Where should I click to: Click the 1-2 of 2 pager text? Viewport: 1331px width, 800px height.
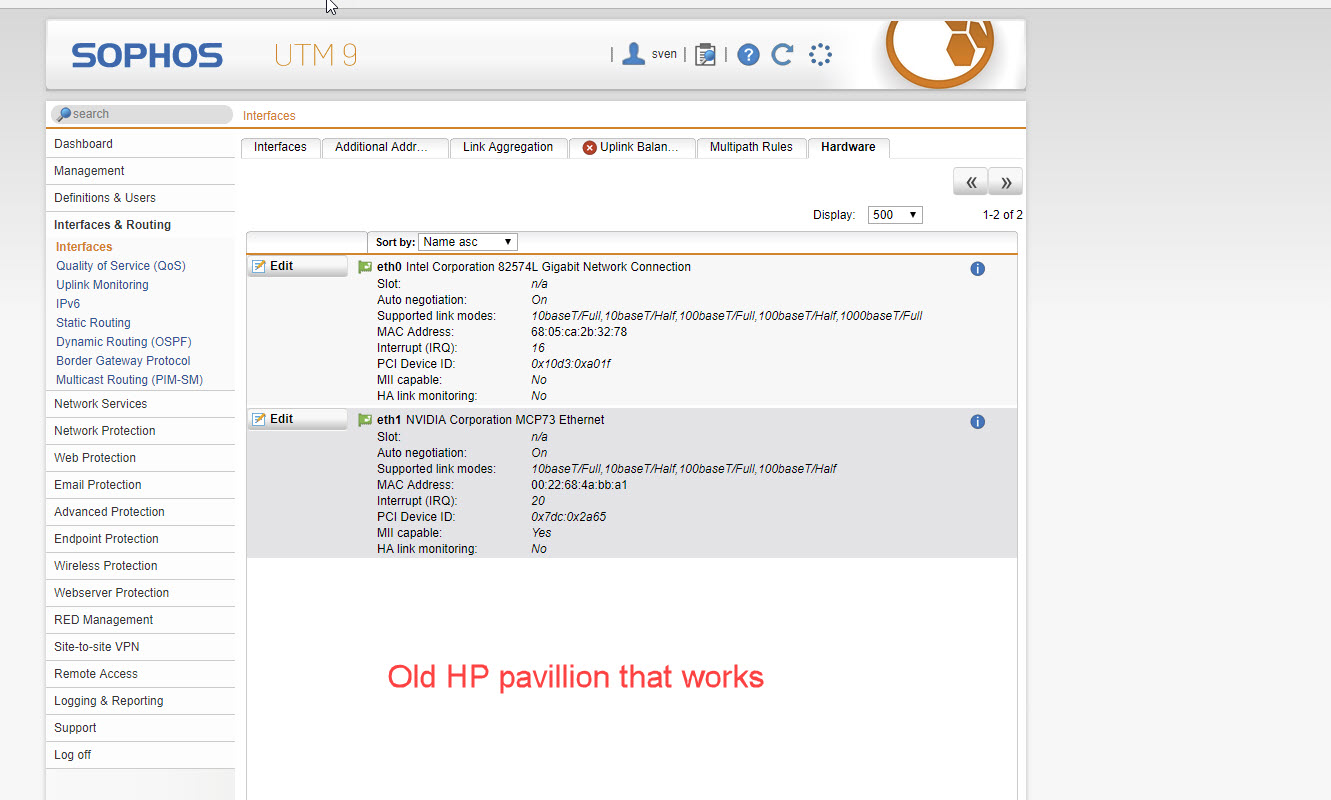pos(1003,215)
